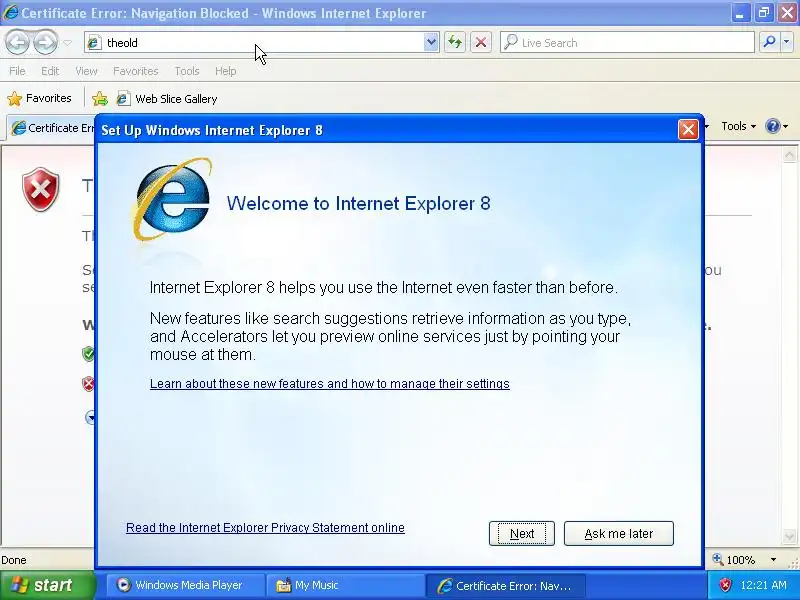
Task: Open the recent pages dropdown beside the Forward button
Action: point(67,43)
